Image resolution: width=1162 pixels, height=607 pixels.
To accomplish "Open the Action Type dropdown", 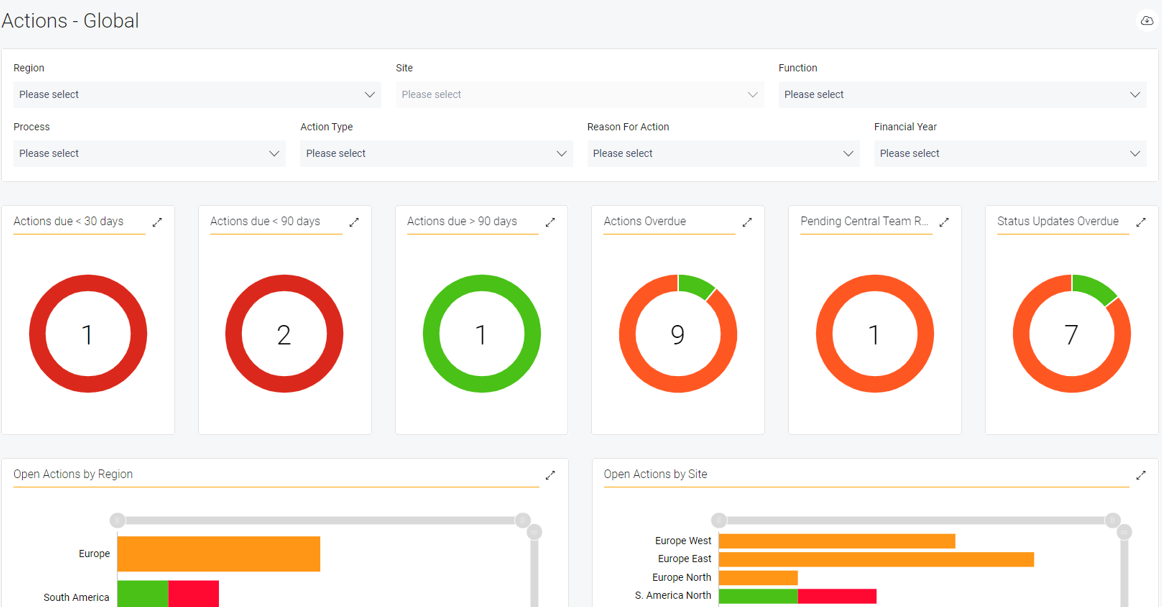I will (436, 153).
